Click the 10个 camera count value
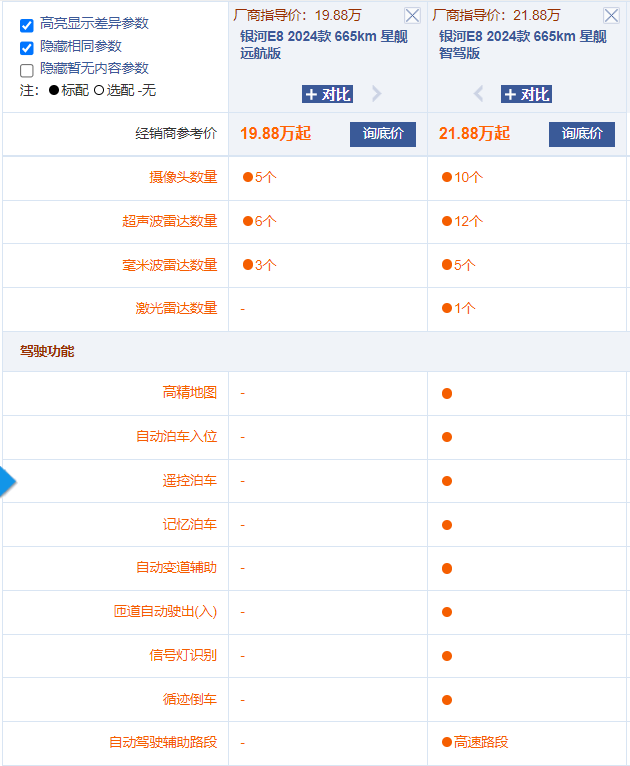This screenshot has height=766, width=630. [462, 177]
